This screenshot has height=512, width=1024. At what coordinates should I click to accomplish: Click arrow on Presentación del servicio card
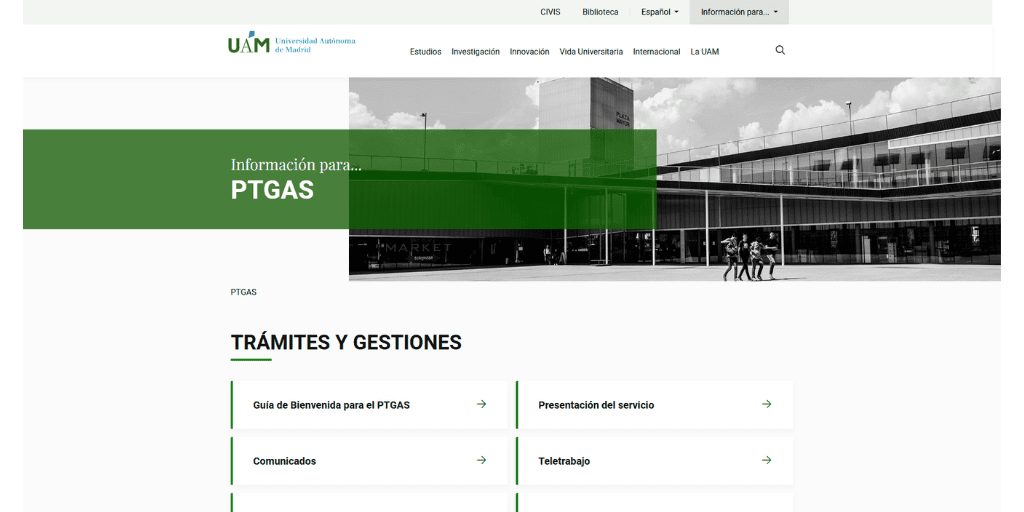tap(767, 404)
